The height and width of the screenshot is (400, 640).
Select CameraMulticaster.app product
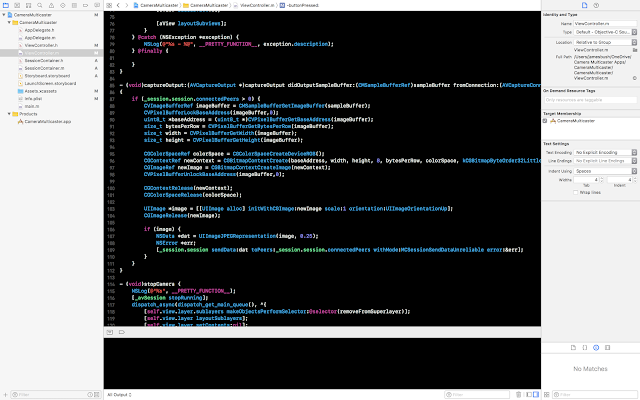[47, 122]
